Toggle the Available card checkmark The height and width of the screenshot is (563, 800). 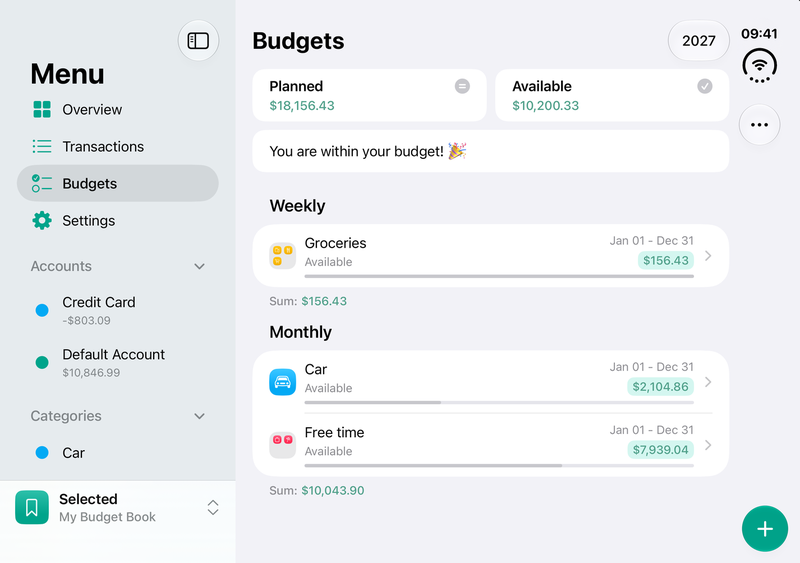705,86
